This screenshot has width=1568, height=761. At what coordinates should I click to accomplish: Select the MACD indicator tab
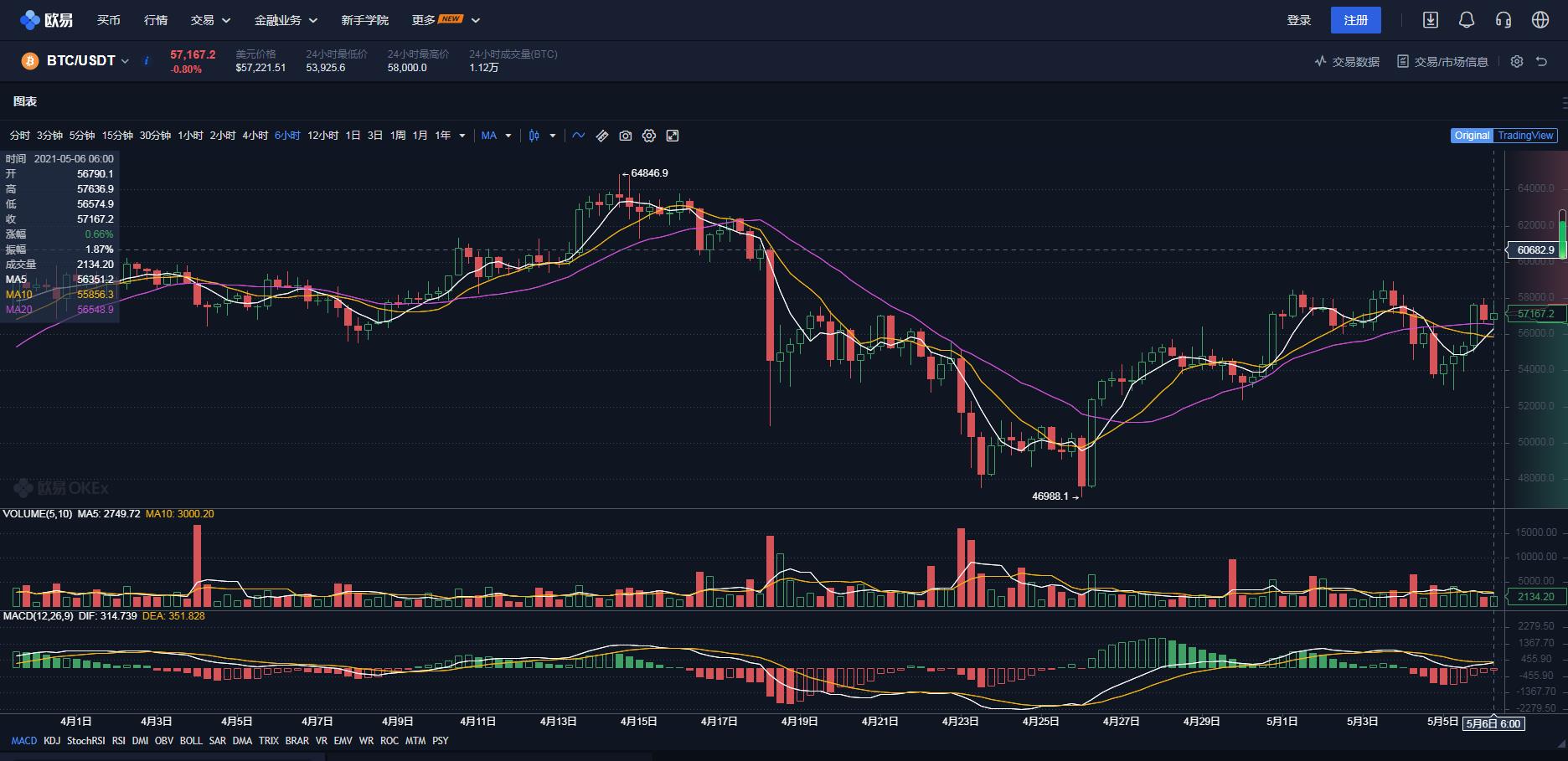click(24, 741)
